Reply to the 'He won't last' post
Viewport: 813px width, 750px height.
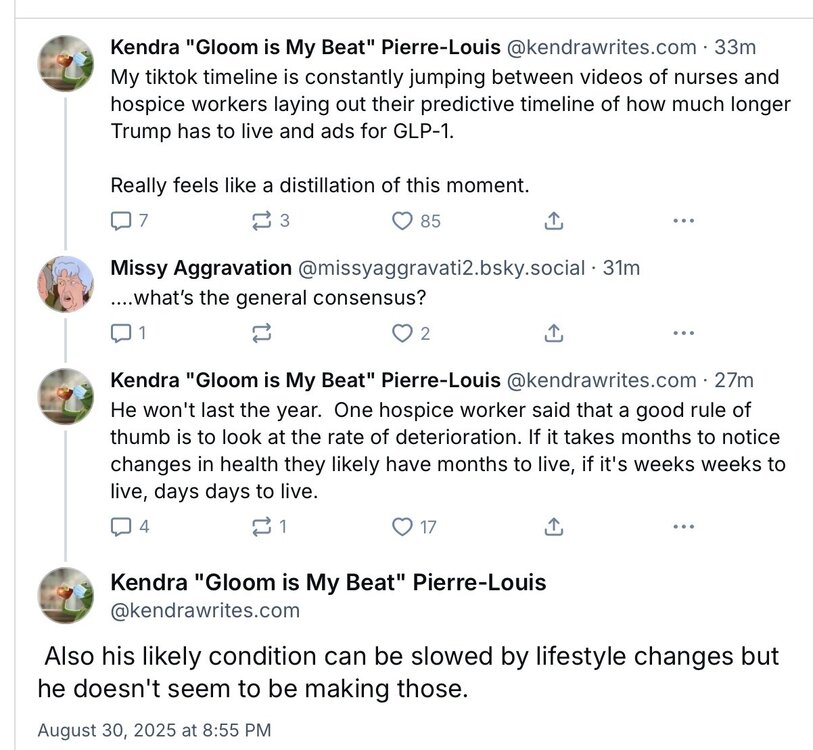point(120,525)
